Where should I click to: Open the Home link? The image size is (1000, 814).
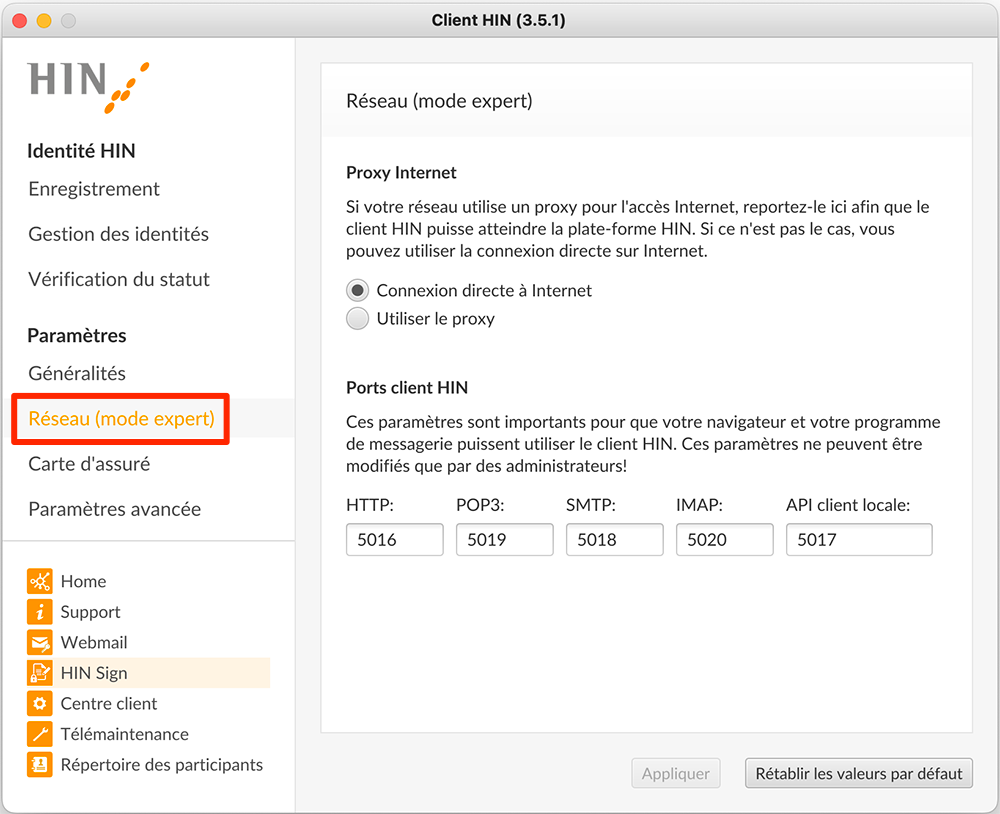84,581
